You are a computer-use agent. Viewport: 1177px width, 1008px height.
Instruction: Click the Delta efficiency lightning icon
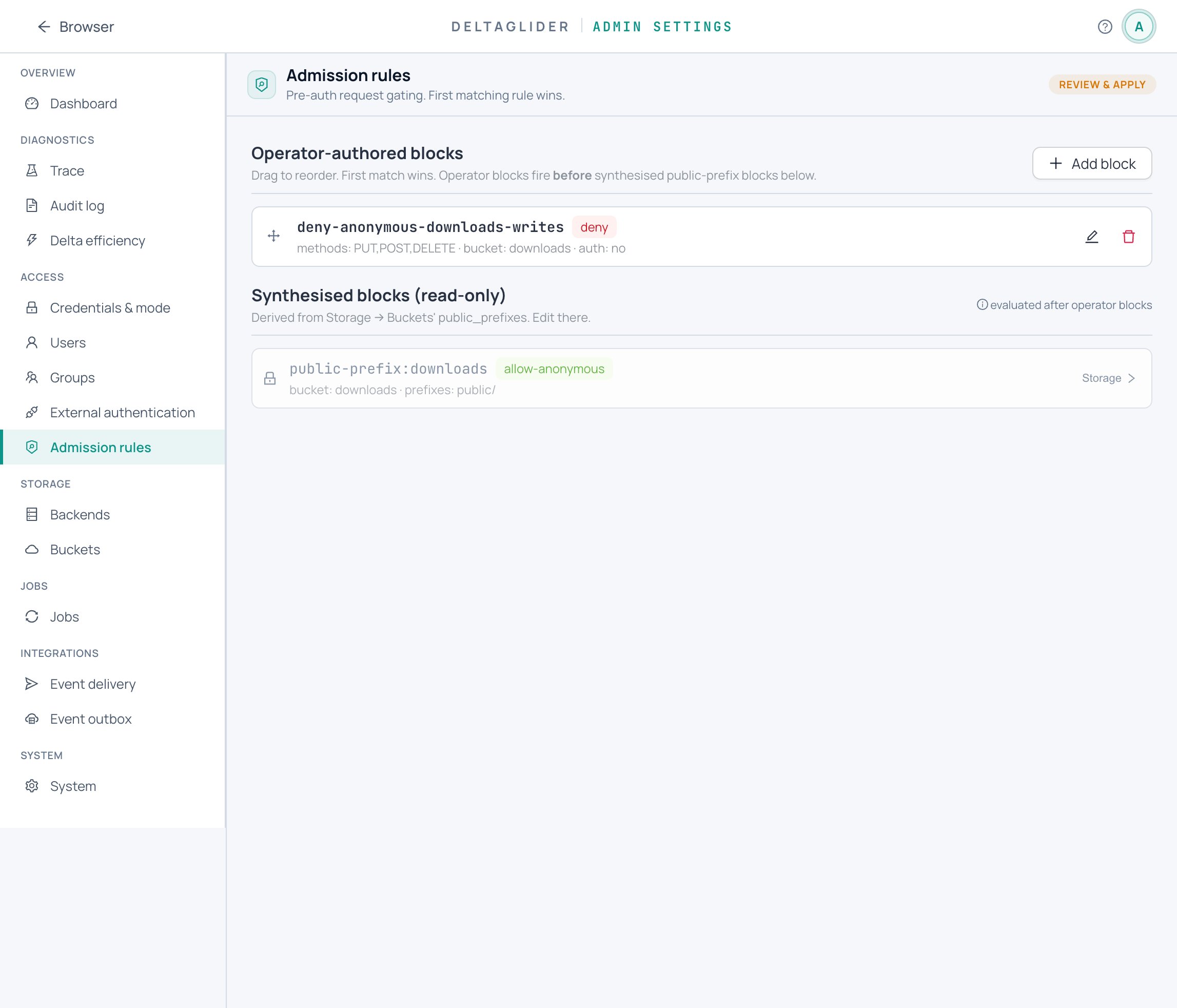point(32,240)
